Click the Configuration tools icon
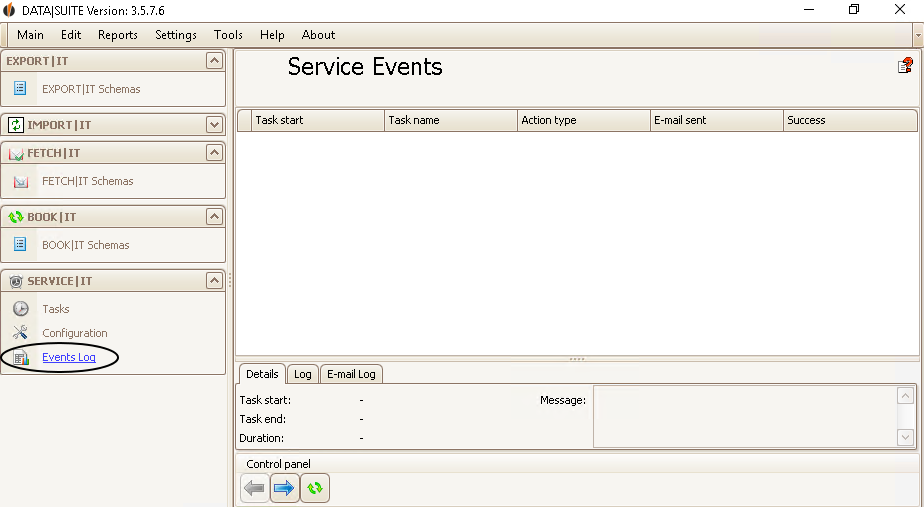Screen dimensions: 924x507 coord(21,332)
